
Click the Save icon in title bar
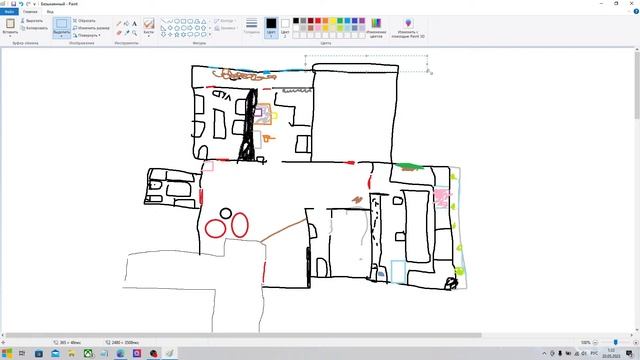point(13,4)
